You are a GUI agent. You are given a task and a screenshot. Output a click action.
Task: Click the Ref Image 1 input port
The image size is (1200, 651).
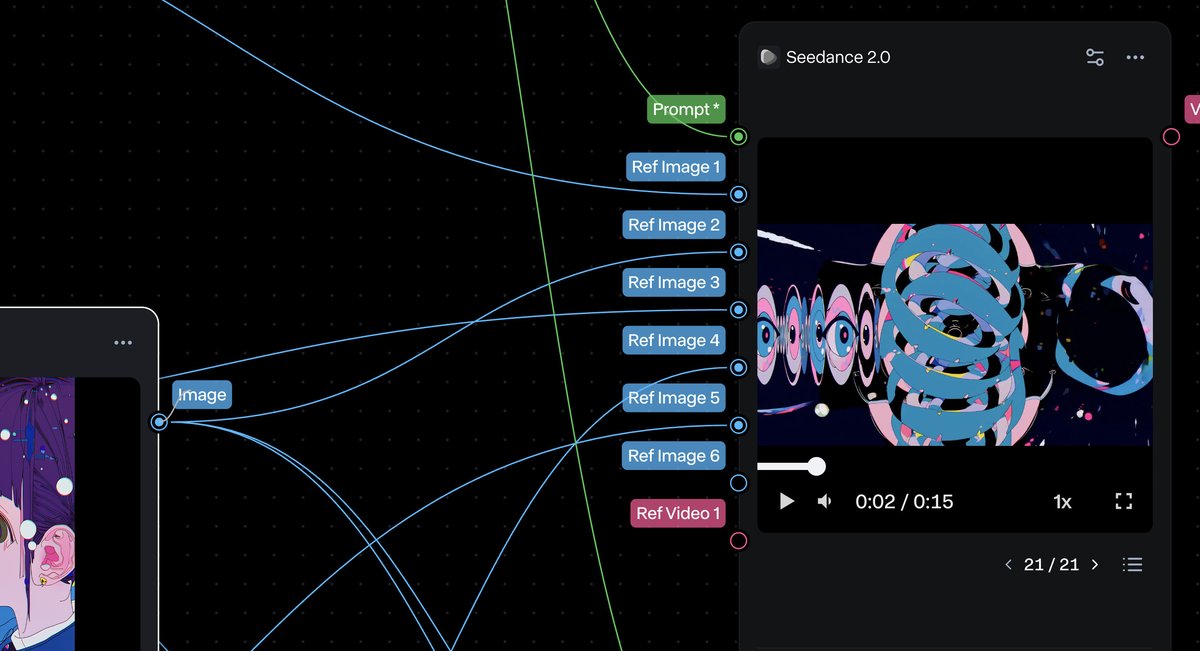[x=738, y=194]
